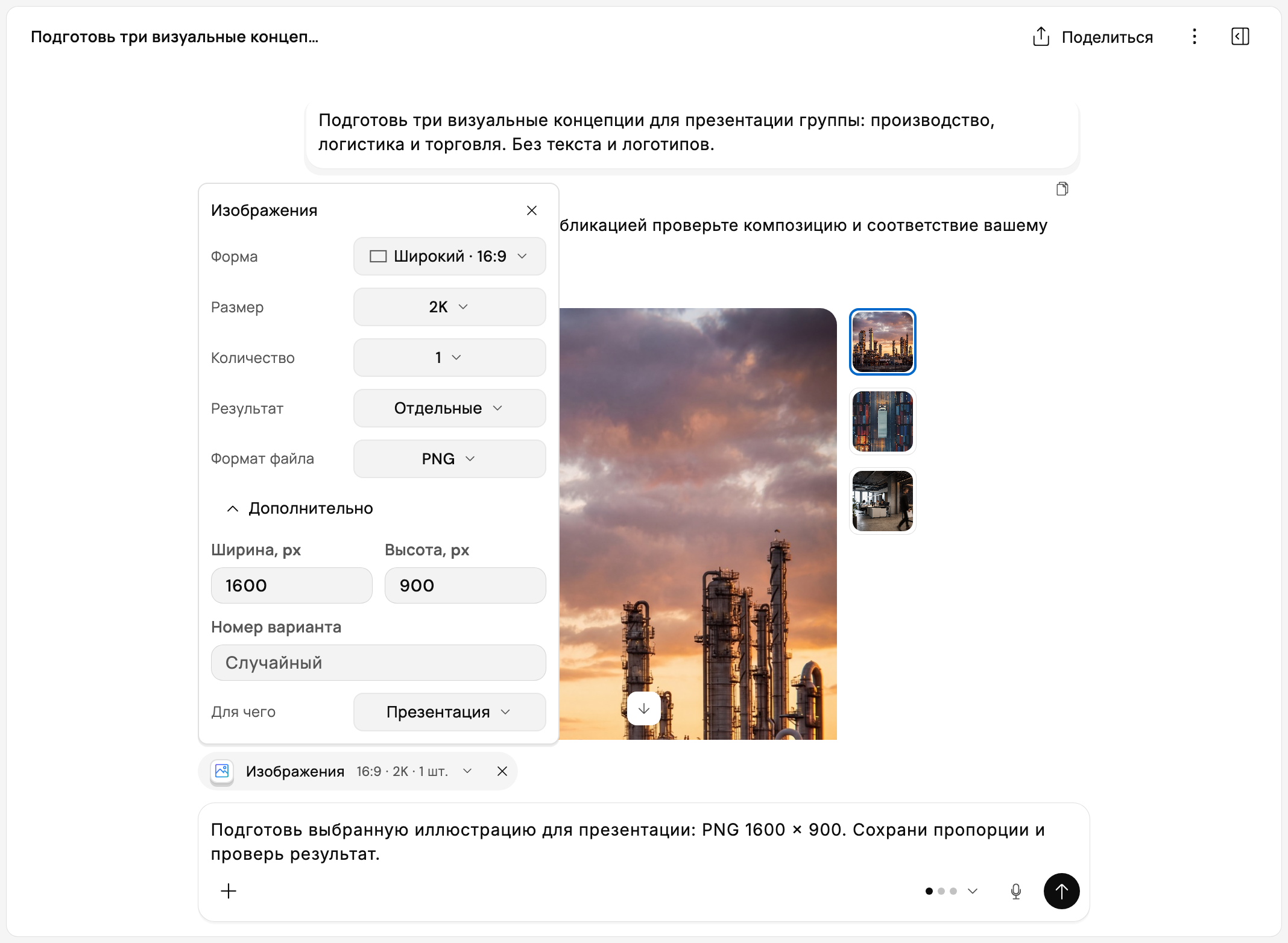Copy the message with the copy icon
The height and width of the screenshot is (943, 1288).
(1062, 189)
